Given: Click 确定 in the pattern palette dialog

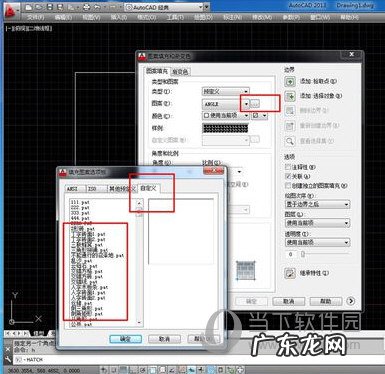Looking at the screenshot, I should 126,339.
